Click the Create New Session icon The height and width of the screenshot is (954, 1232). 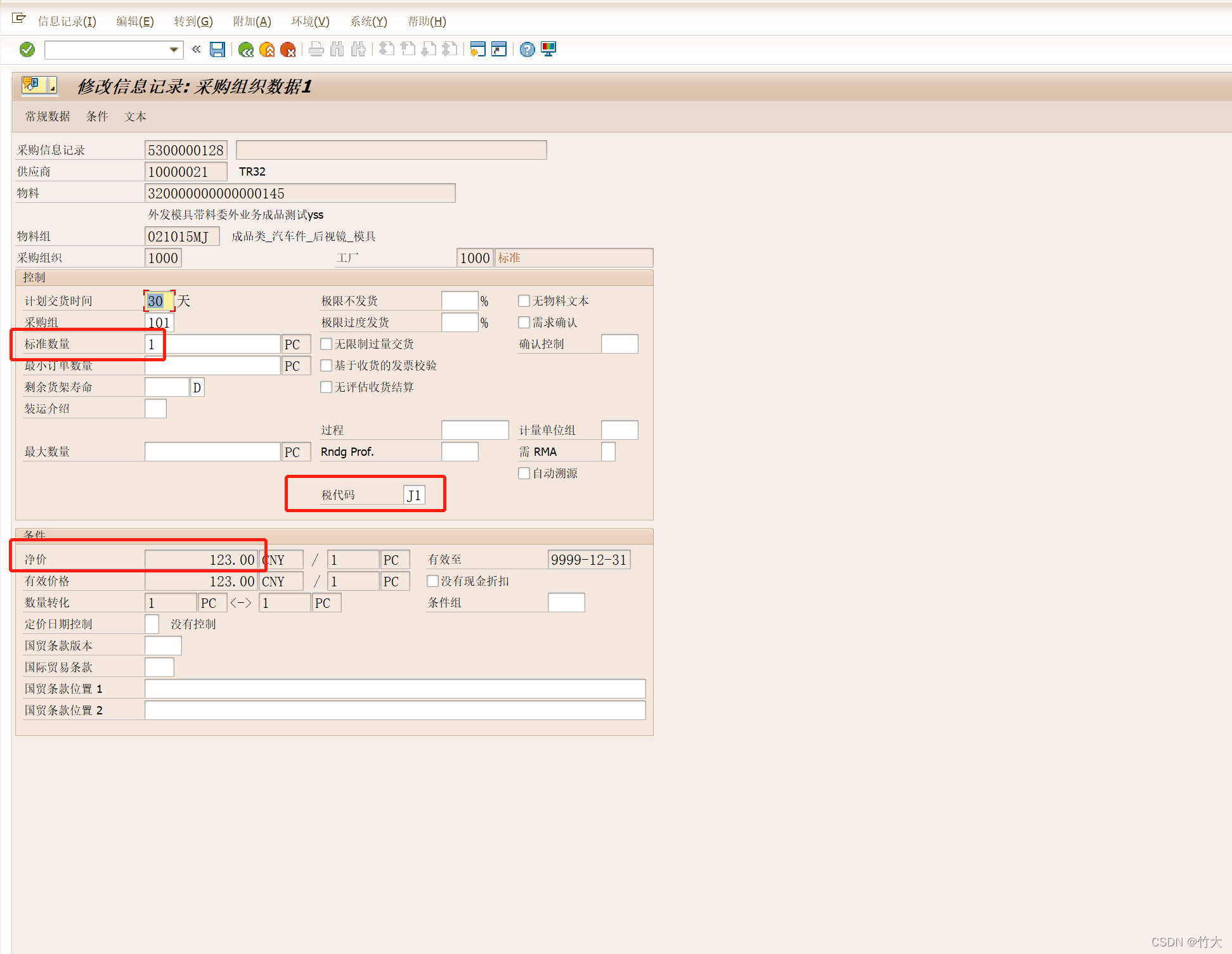(478, 49)
